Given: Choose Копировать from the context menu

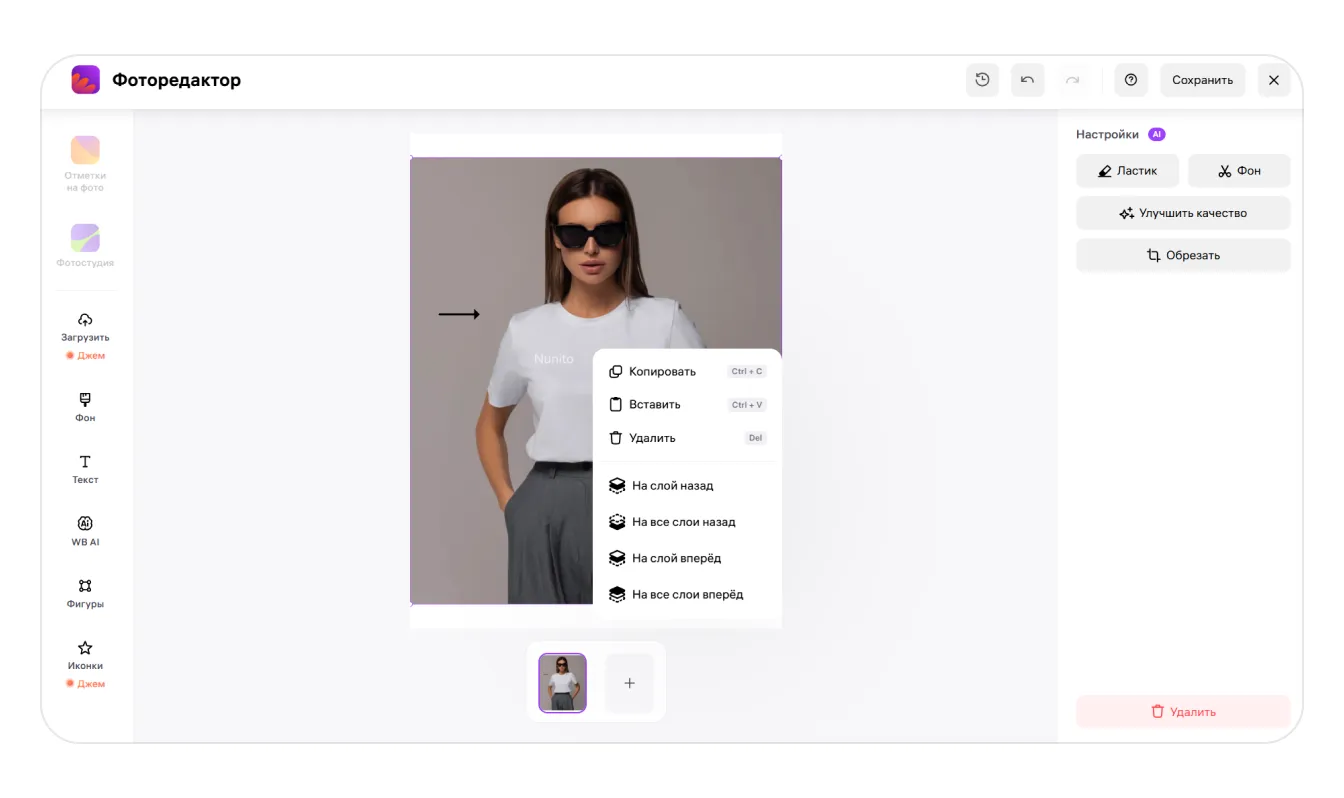Looking at the screenshot, I should [662, 371].
